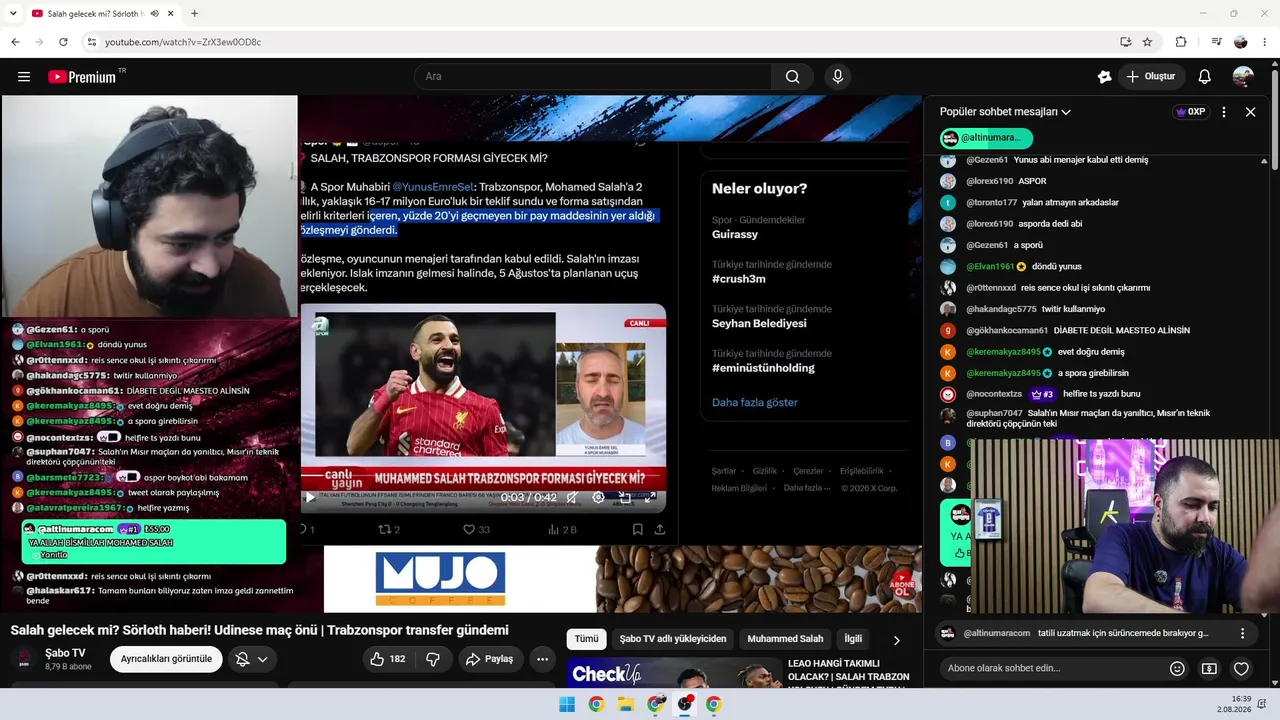Click the Şabo TV channel avatar
Image resolution: width=1280 pixels, height=720 pixels.
24,659
